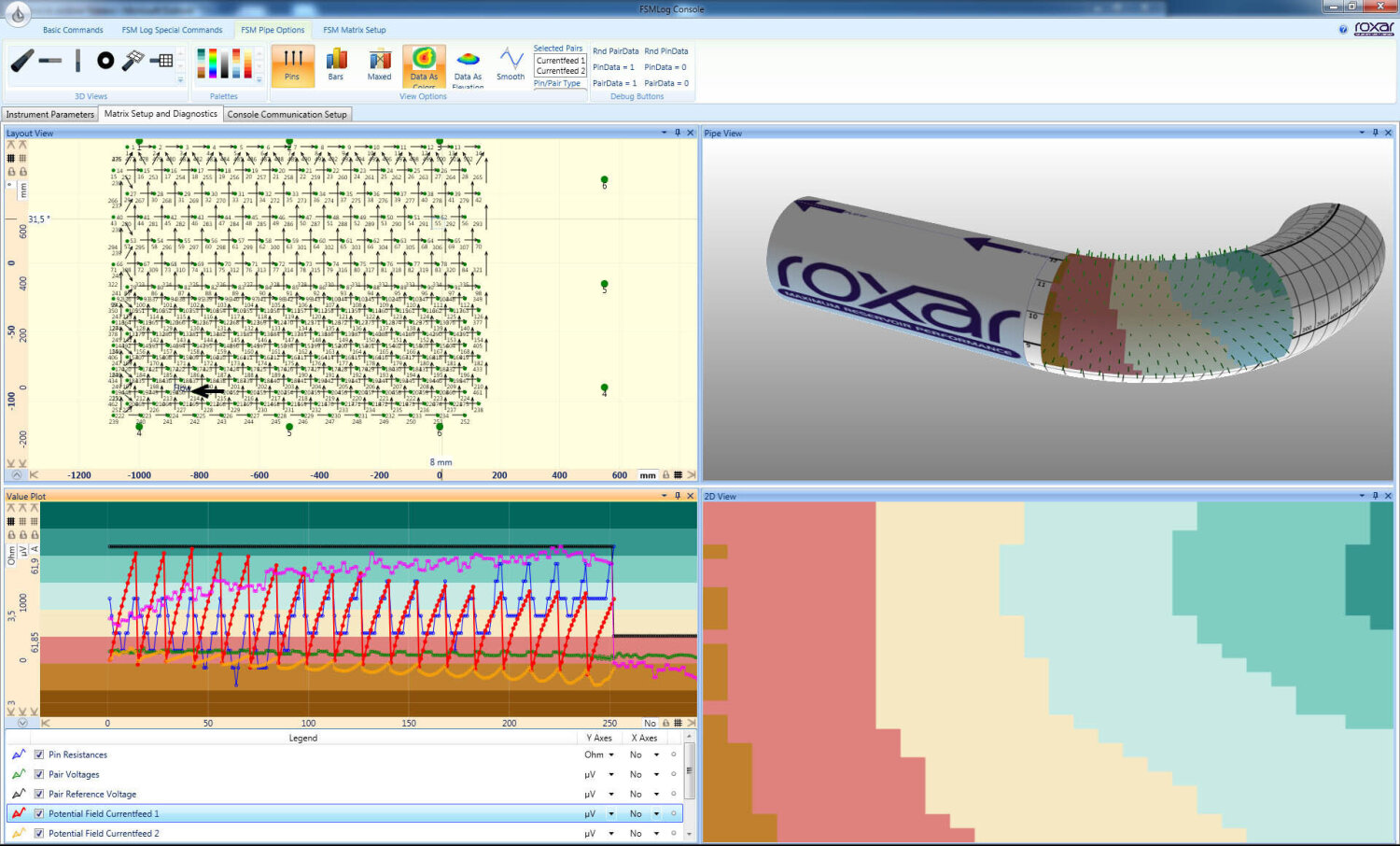The image size is (1400, 846).
Task: Open Y Axes dropdown for Pin Resistances
Action: (611, 754)
